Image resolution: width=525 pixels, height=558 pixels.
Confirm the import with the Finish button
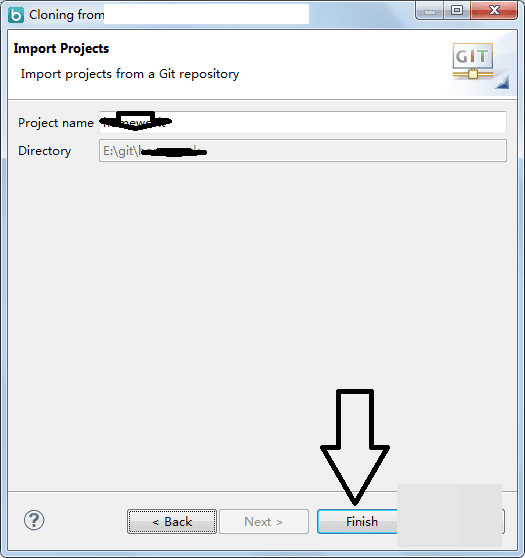click(357, 521)
